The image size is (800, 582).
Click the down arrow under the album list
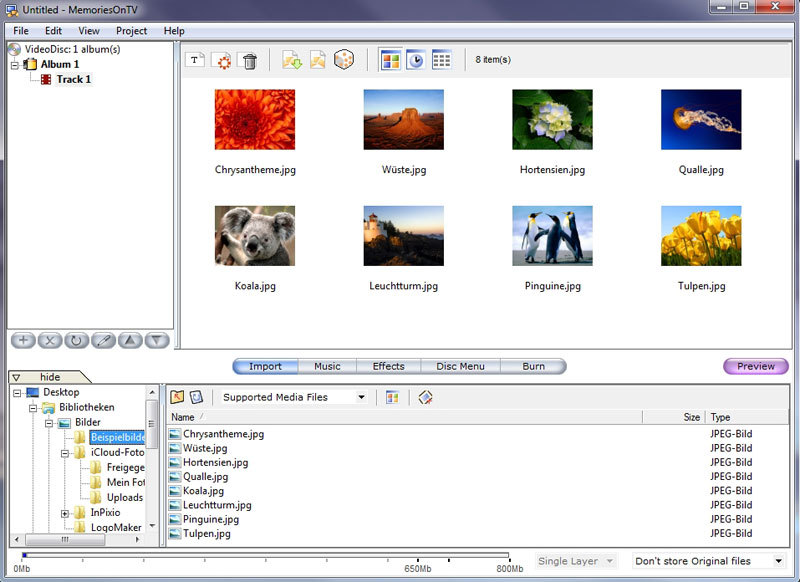156,340
